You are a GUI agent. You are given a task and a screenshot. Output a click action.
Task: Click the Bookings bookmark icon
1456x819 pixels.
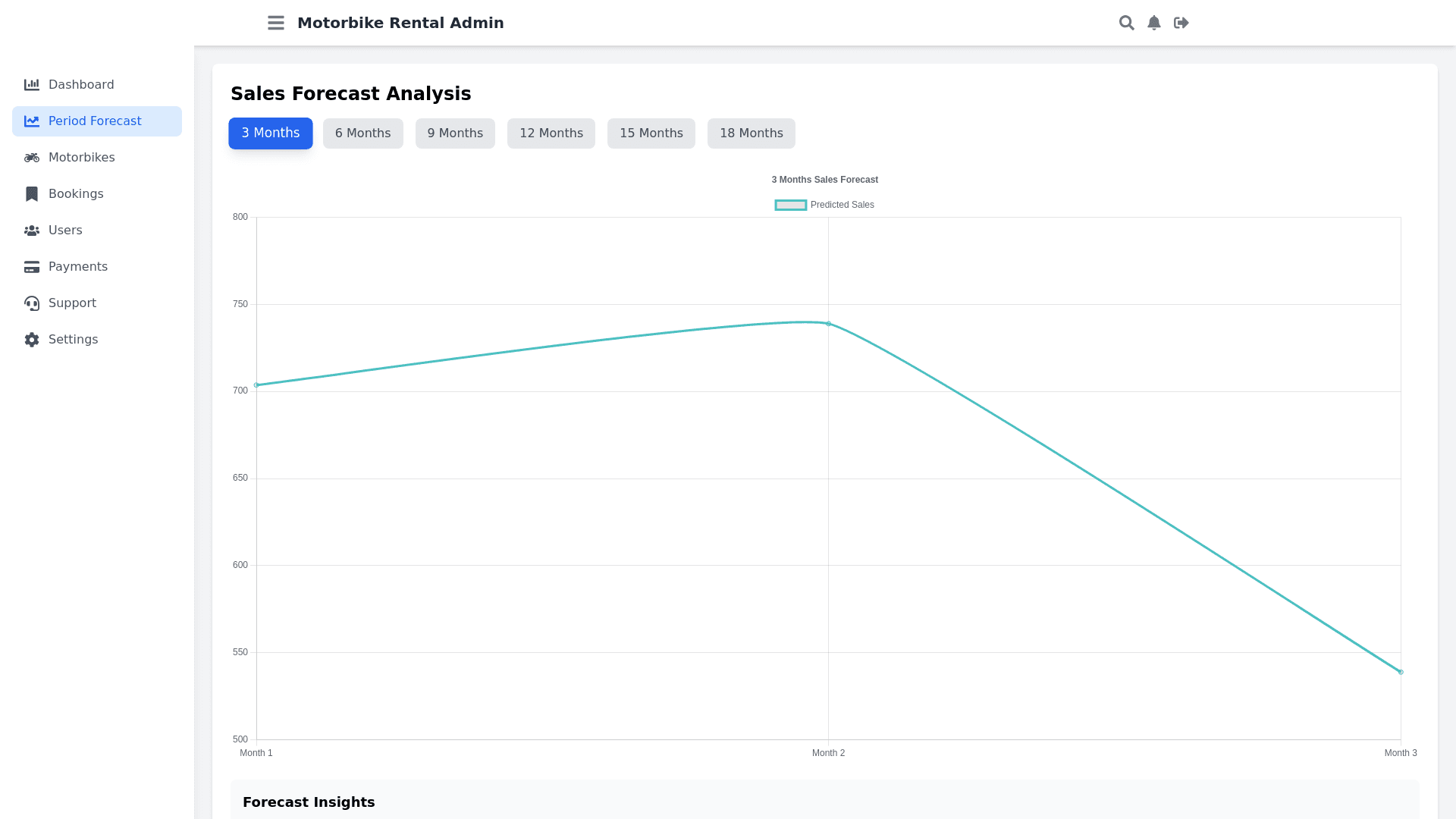[x=32, y=194]
